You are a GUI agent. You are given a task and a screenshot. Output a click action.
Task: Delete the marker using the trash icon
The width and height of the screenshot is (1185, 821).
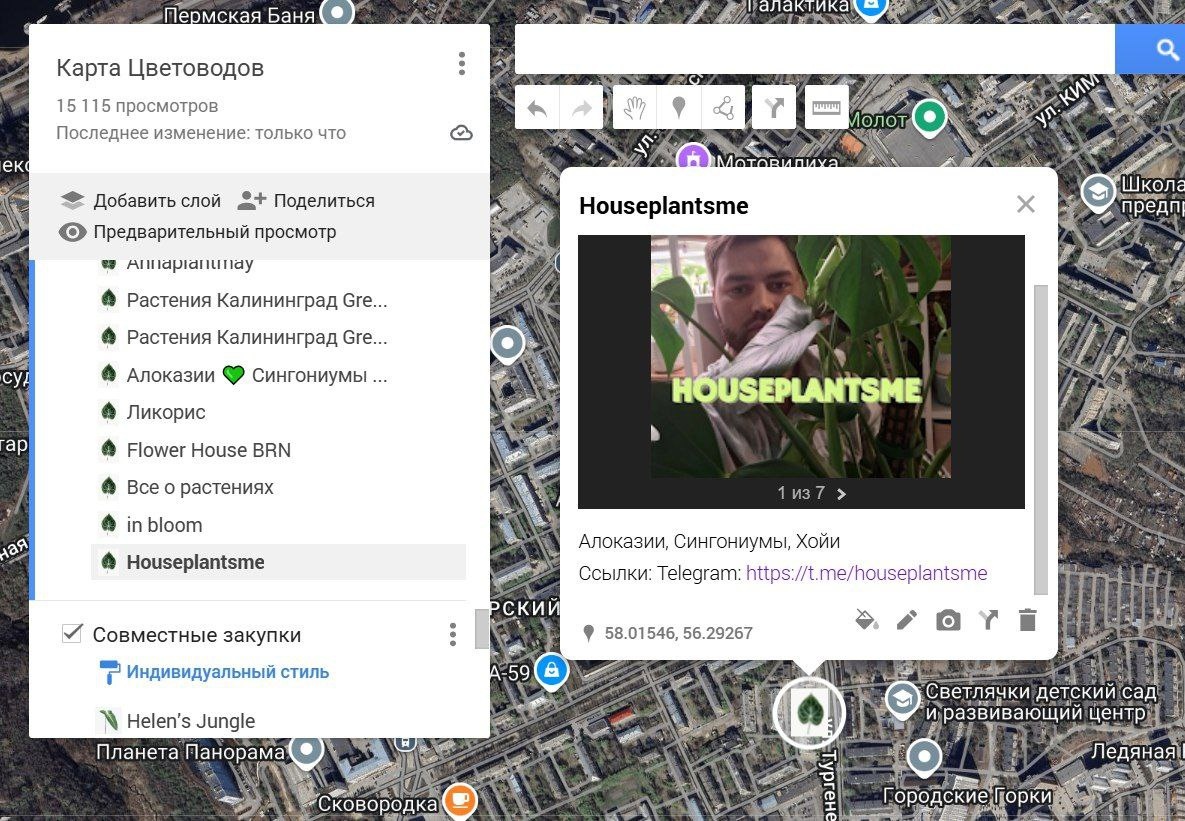coord(1027,620)
